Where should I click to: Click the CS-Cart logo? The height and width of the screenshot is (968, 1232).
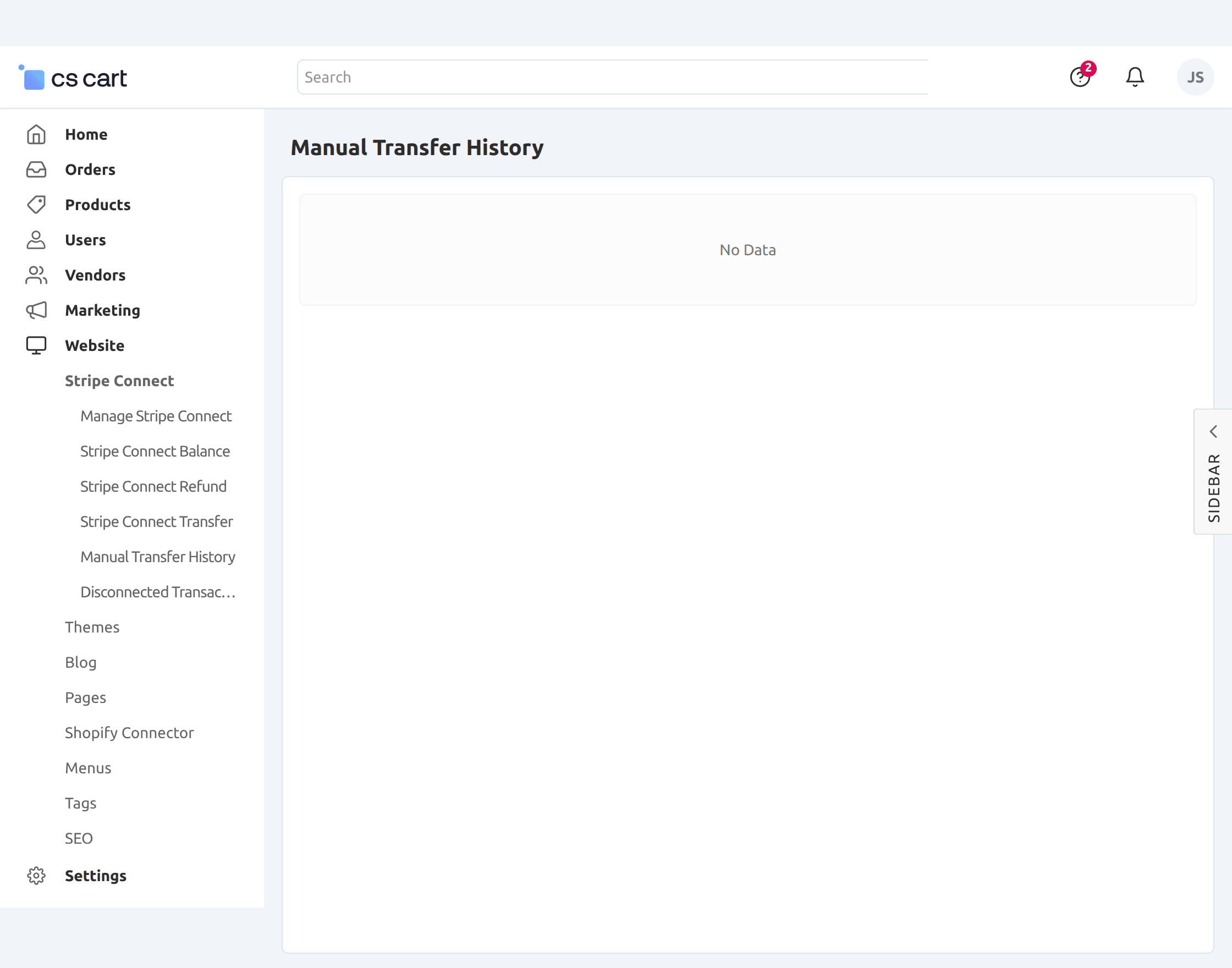coord(74,78)
